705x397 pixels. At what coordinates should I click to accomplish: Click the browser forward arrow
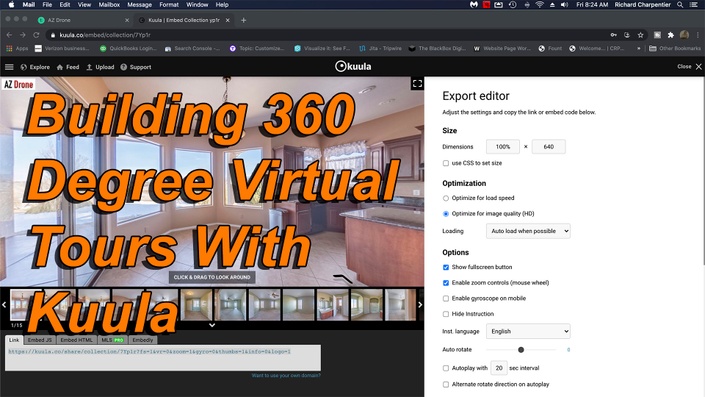coord(22,35)
